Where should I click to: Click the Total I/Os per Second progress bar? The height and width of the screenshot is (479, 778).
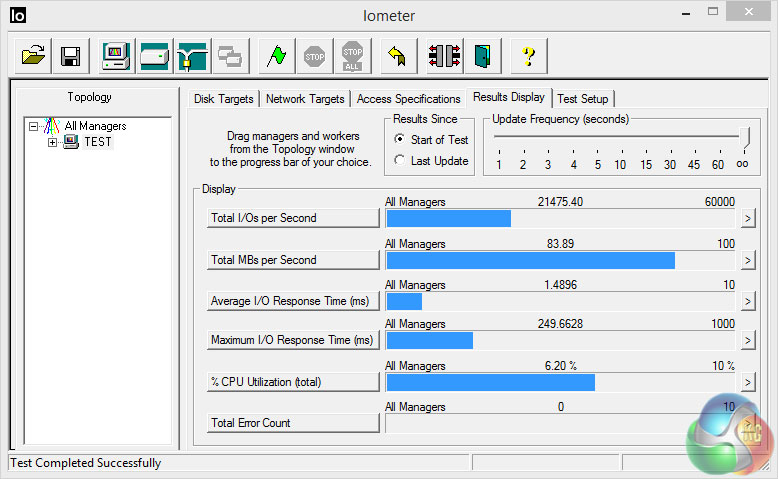coord(560,218)
